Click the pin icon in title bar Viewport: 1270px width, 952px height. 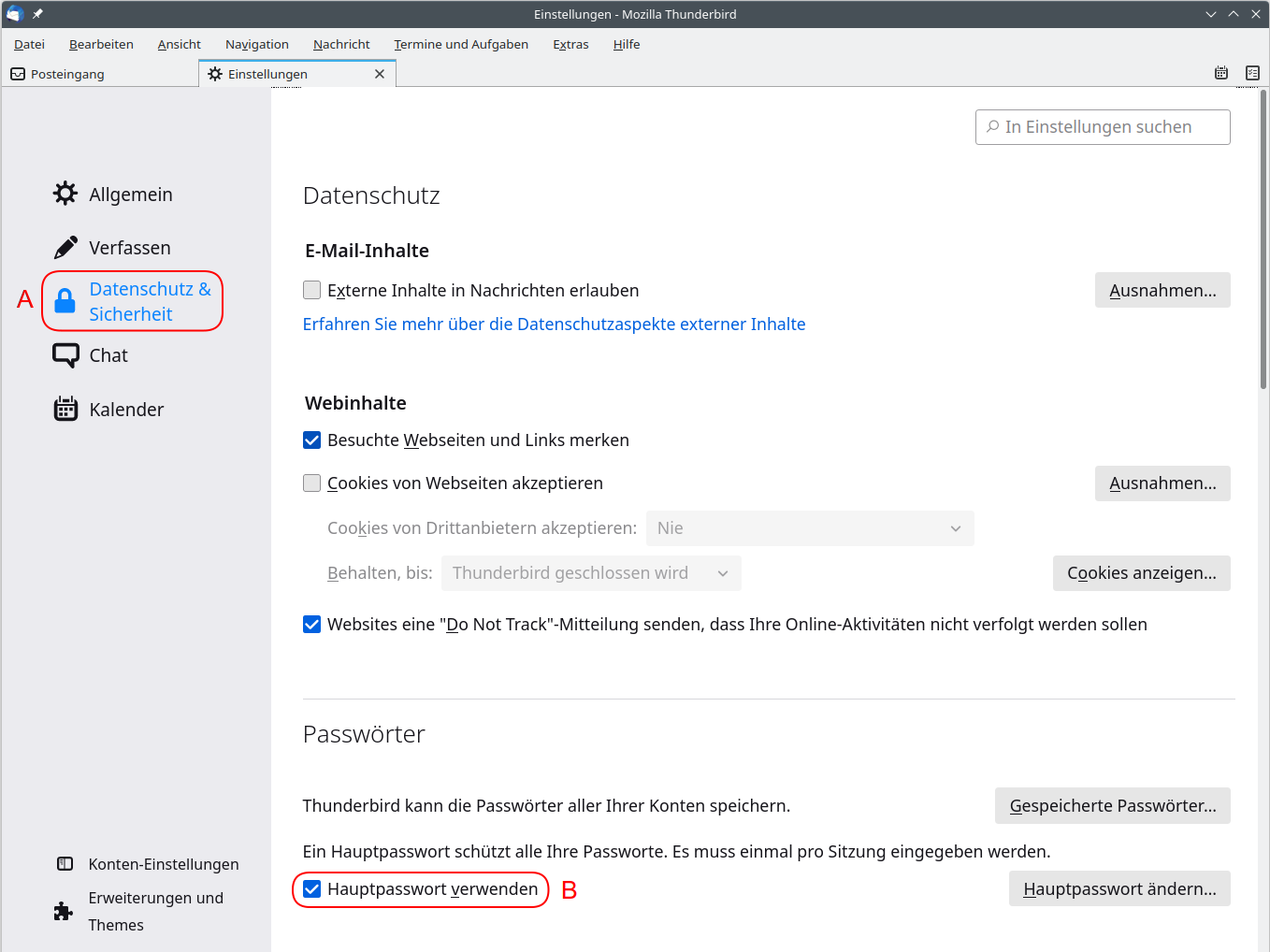37,14
